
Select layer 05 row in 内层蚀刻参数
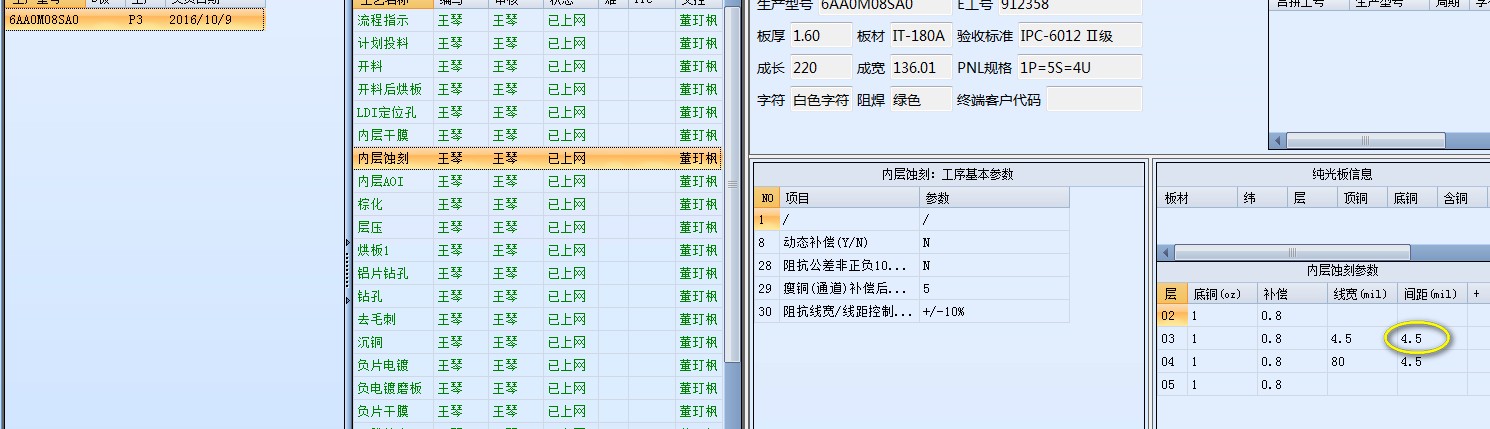(1323, 385)
